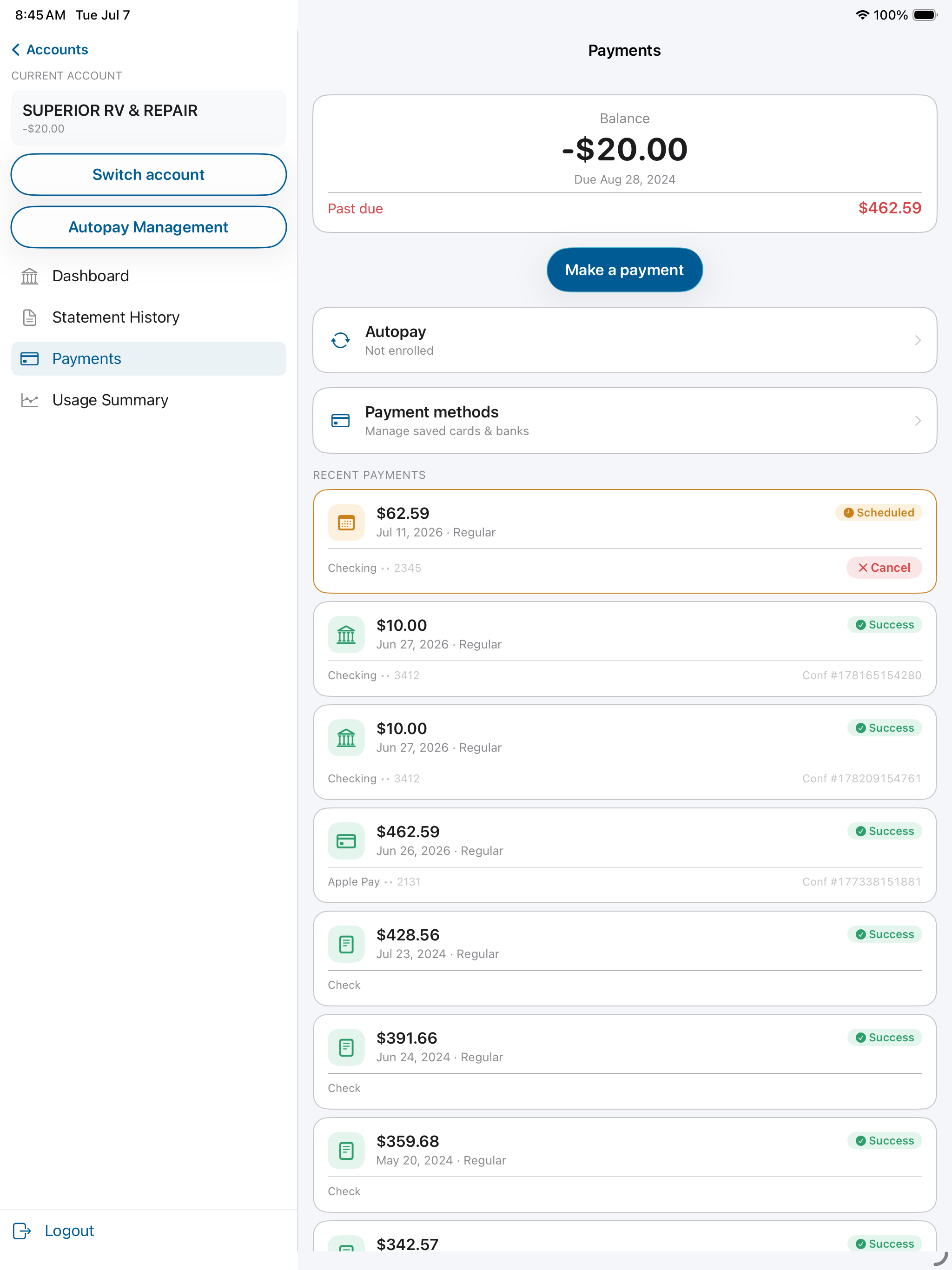952x1270 pixels.
Task: Tap the Wi-Fi status icon
Action: click(862, 15)
